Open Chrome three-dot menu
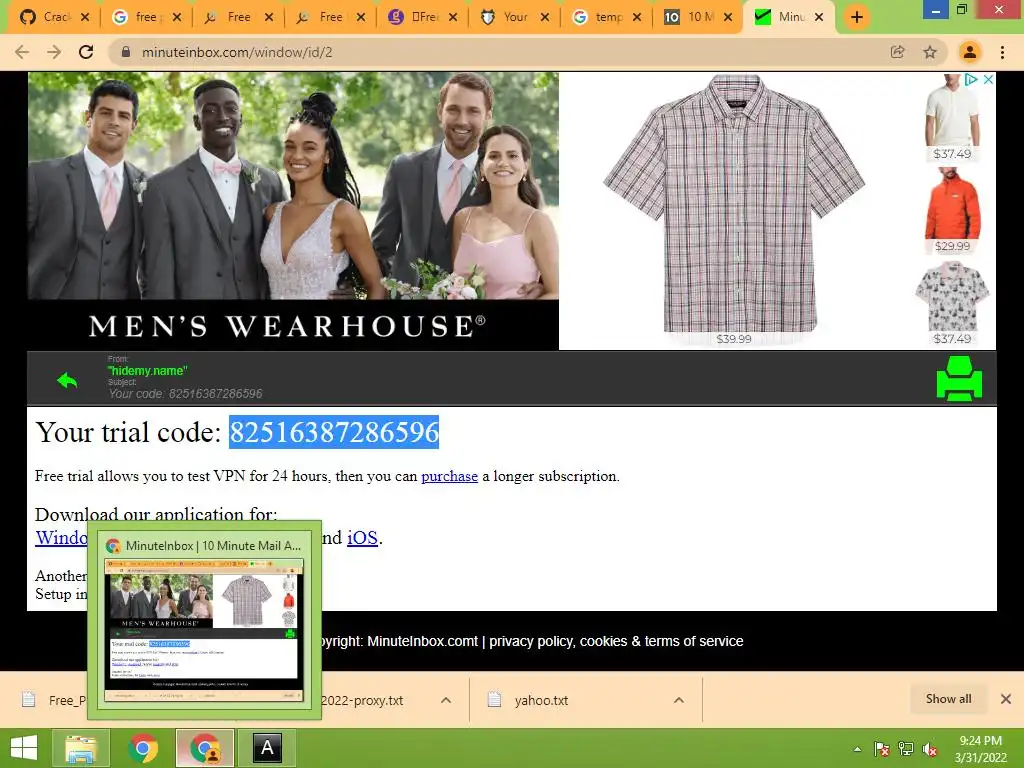The image size is (1024, 768). [1002, 52]
